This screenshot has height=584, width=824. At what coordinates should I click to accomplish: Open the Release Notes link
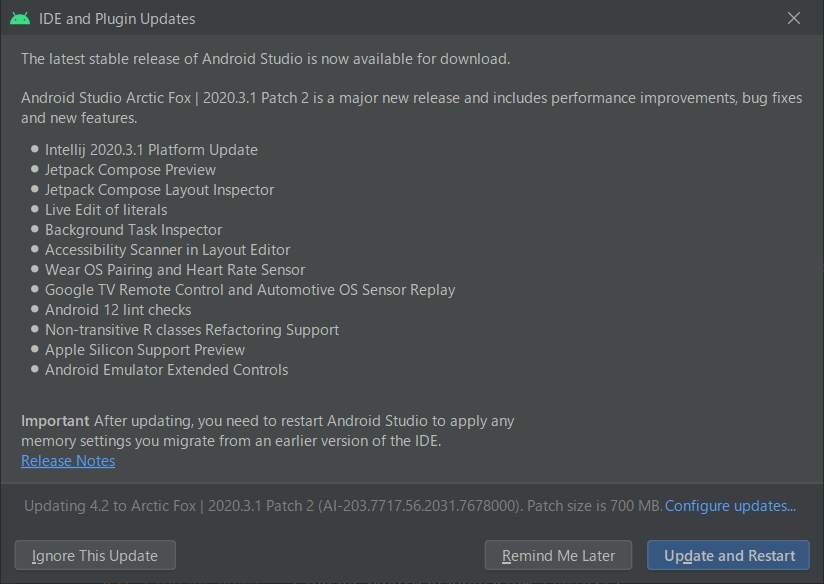[68, 461]
